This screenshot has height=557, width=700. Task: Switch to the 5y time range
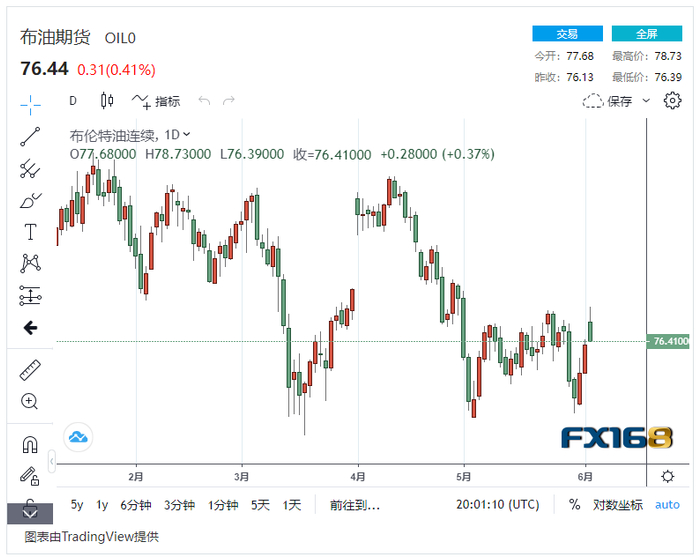[77, 505]
